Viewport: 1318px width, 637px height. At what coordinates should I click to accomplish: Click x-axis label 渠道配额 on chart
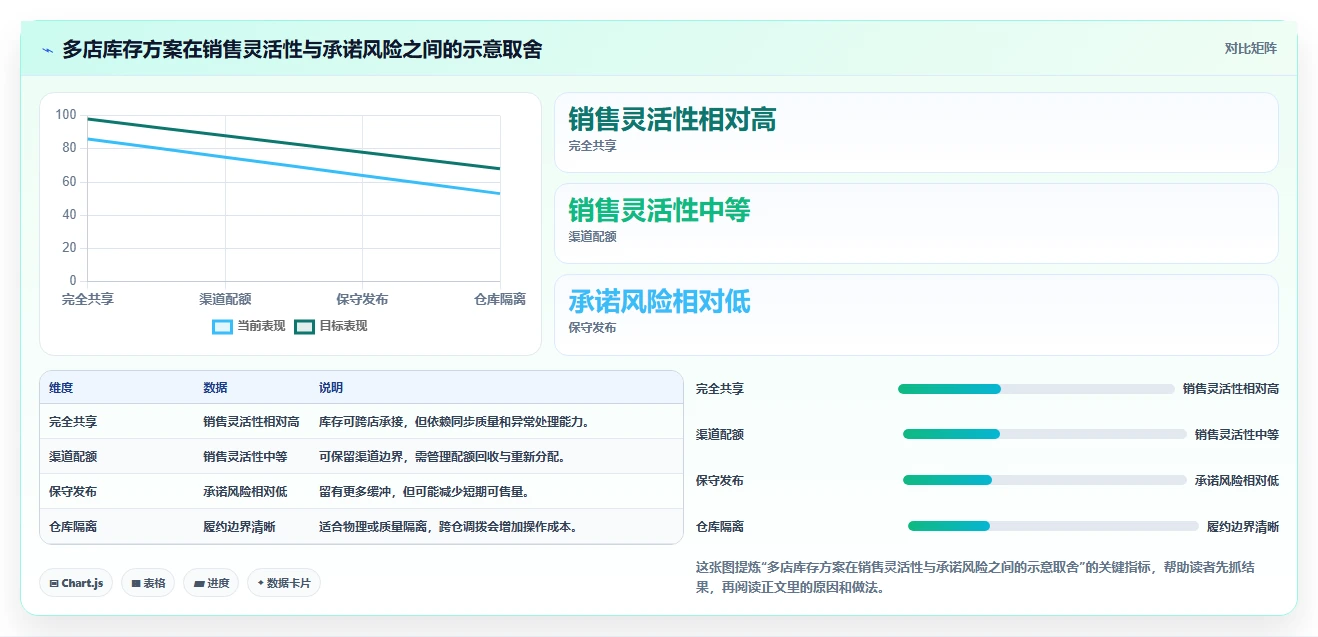tap(225, 299)
